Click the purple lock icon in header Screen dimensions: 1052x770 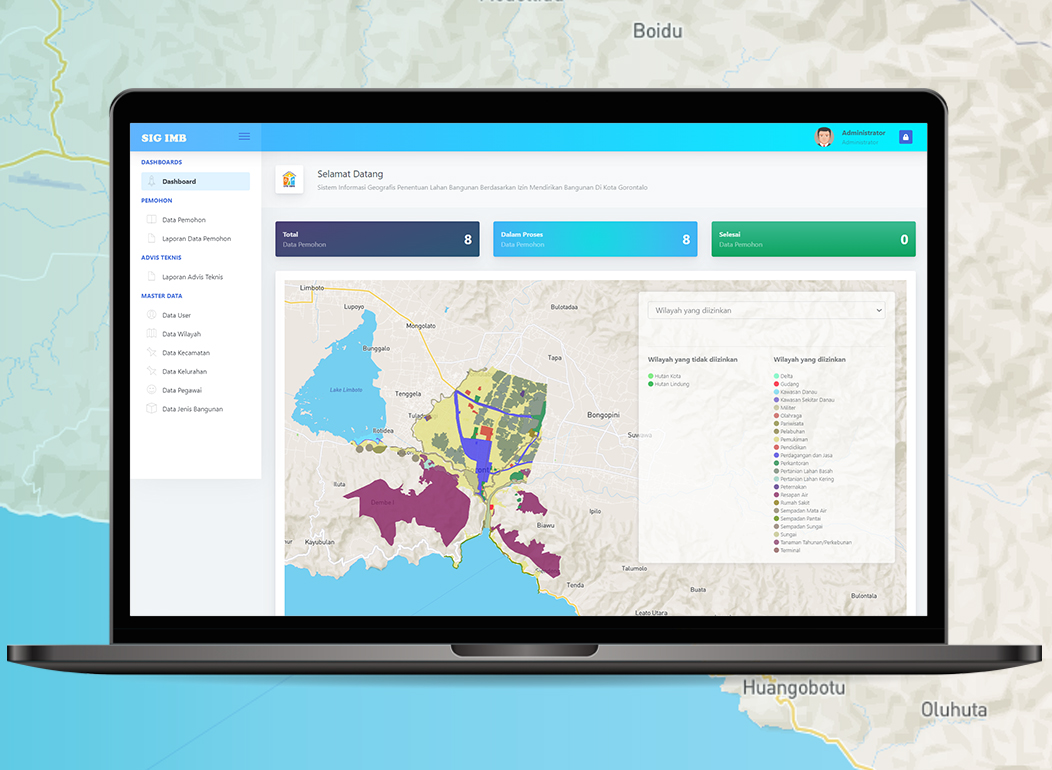(905, 137)
